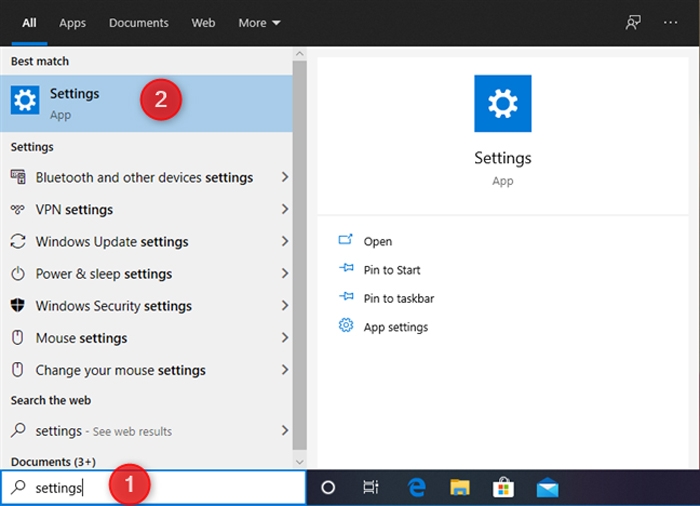Switch to the Apps tab
Viewport: 700px width, 506px height.
pos(73,23)
